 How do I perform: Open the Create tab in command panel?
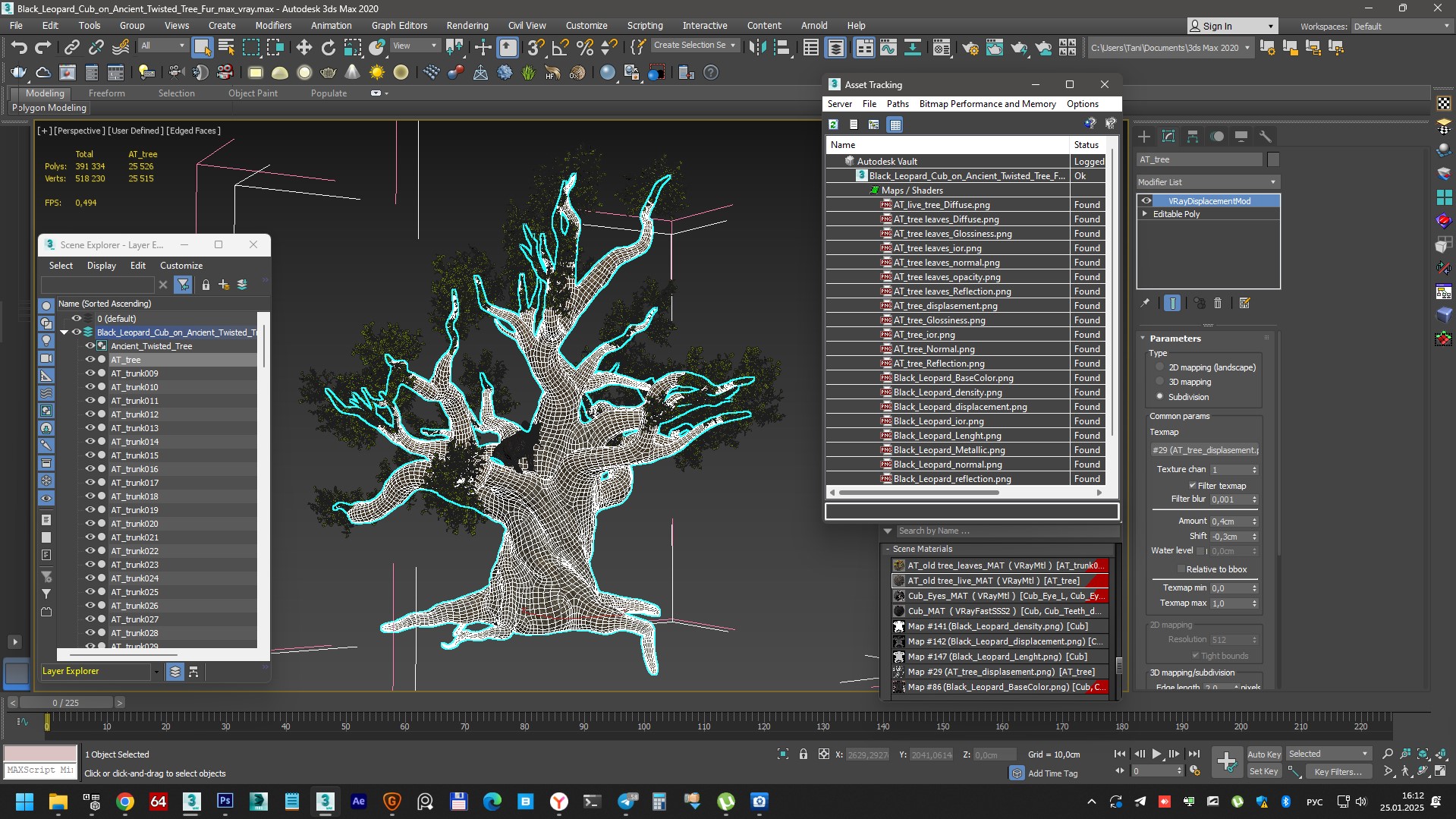[x=1144, y=137]
